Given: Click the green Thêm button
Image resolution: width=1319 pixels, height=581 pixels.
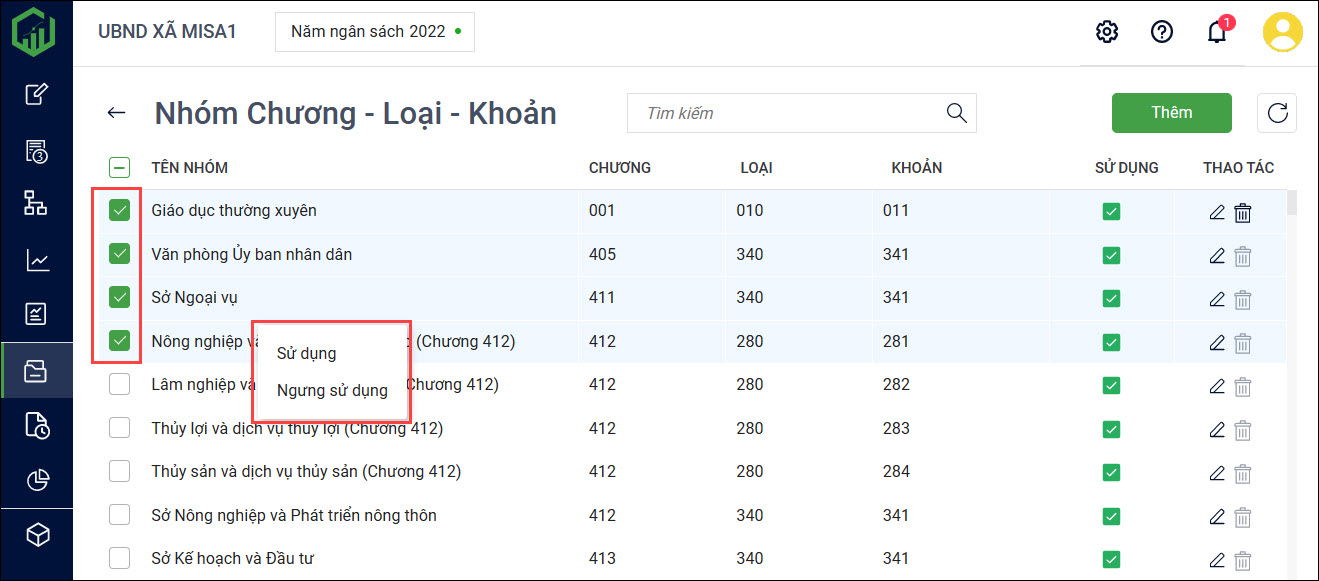Looking at the screenshot, I should (x=1172, y=113).
